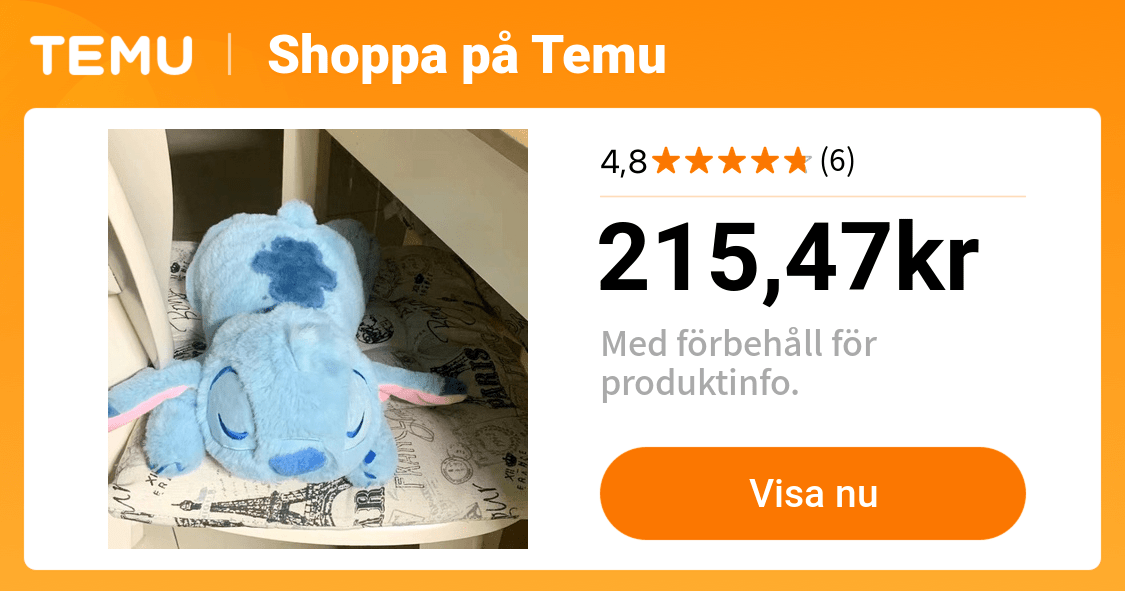This screenshot has height=591, width=1125.
Task: Click the 215,47kr price
Action: [789, 257]
